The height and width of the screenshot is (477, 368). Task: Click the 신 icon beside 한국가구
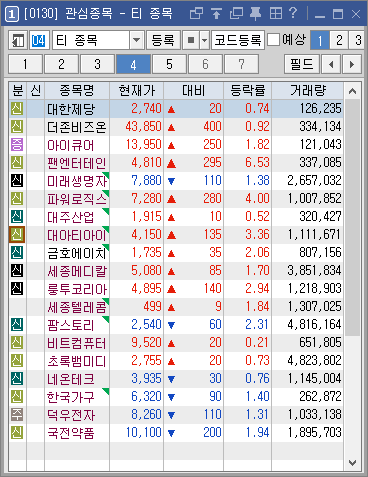[x=17, y=397]
